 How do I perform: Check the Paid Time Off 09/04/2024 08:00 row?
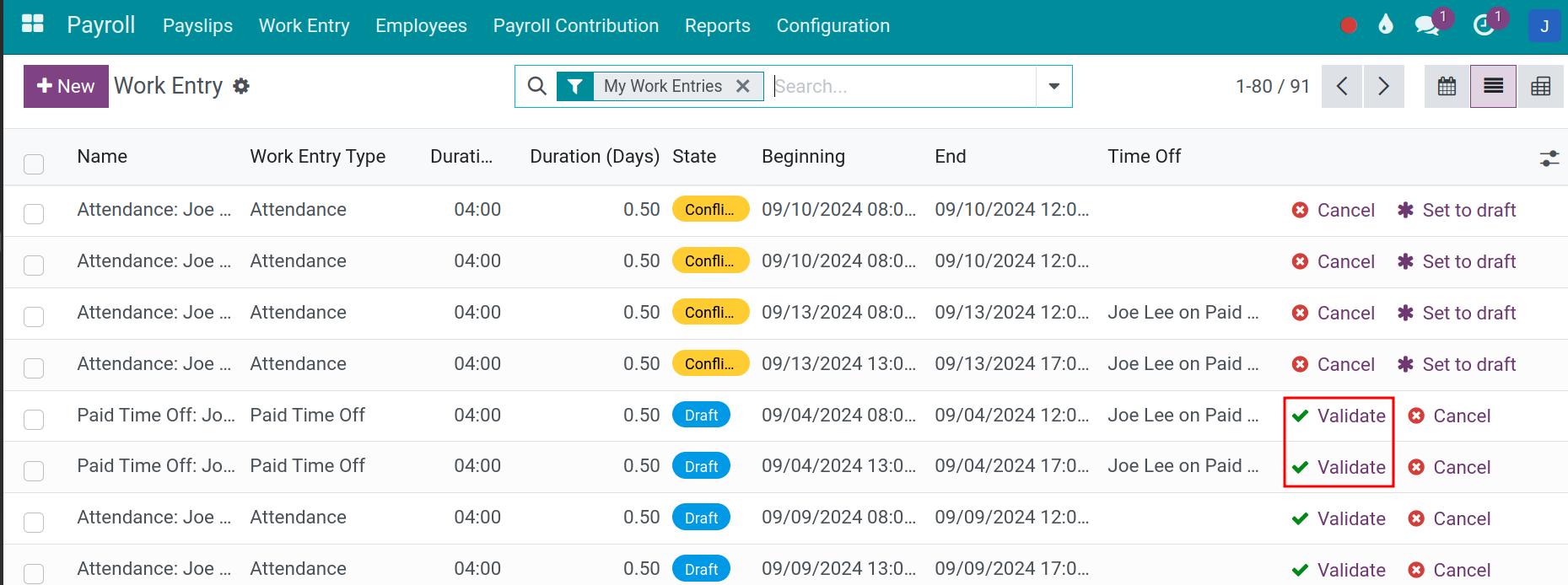click(34, 419)
